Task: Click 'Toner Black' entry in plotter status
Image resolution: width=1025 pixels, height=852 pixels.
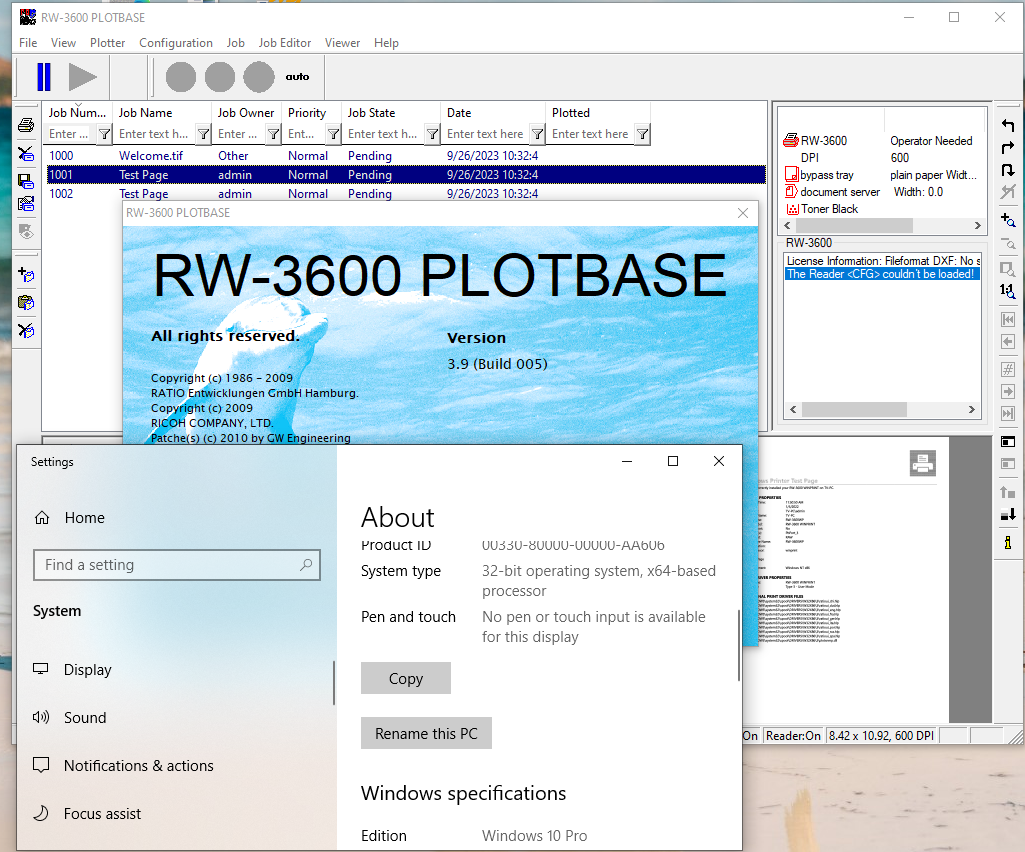Action: [829, 209]
